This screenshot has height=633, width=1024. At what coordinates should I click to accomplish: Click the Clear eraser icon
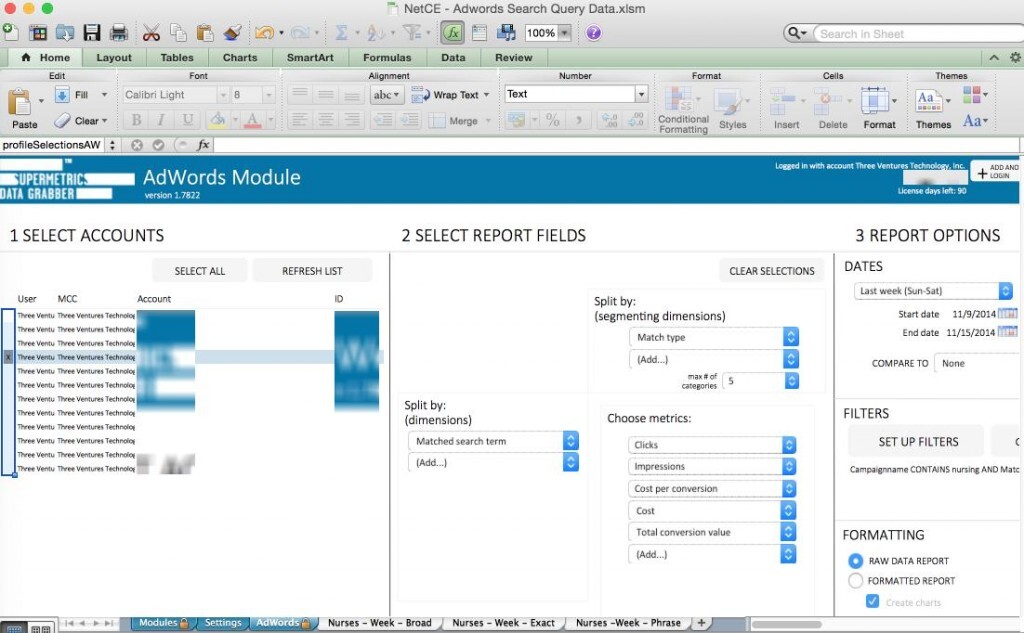(x=62, y=120)
